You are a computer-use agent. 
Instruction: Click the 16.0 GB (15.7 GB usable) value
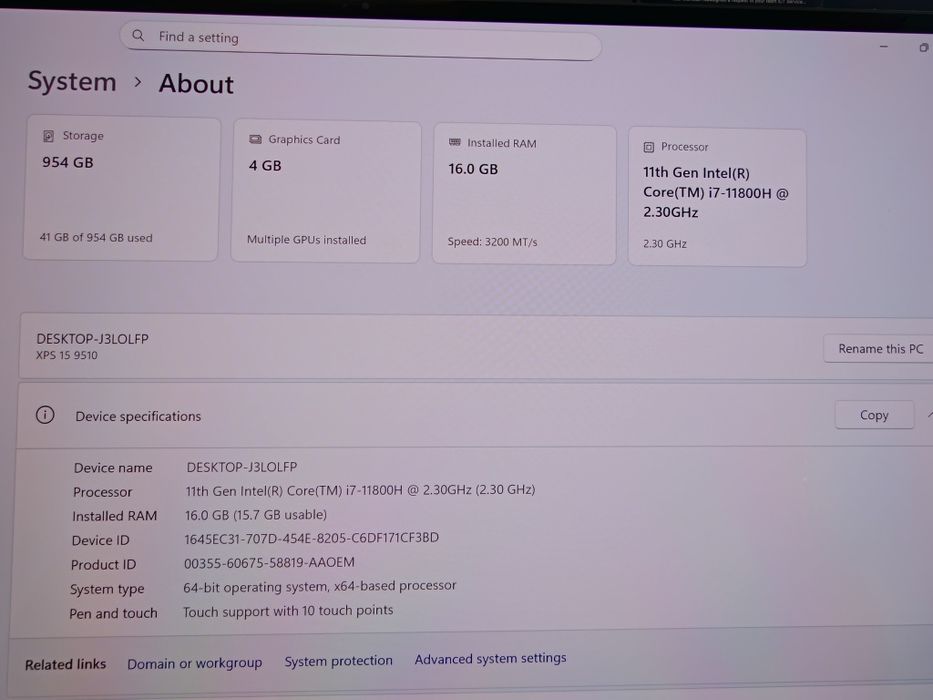[x=256, y=514]
